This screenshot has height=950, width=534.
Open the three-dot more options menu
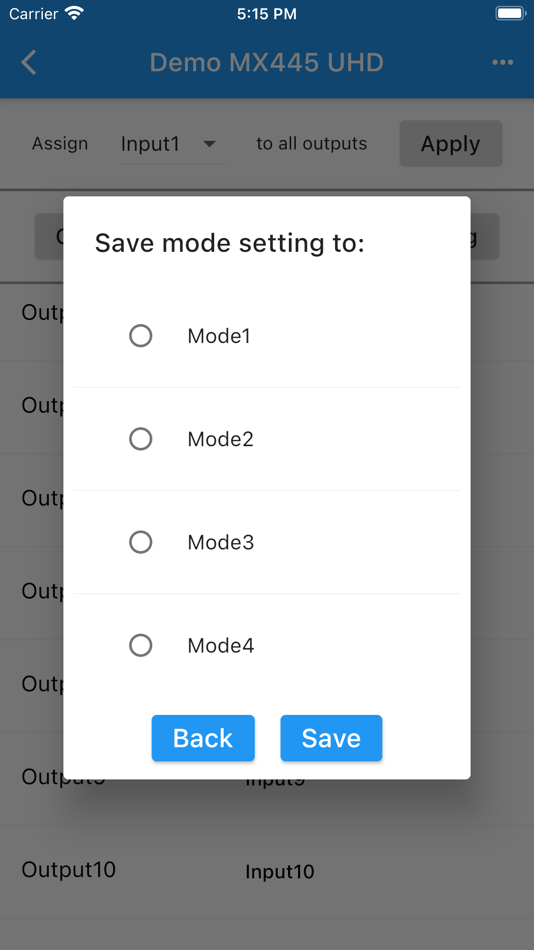(x=502, y=62)
